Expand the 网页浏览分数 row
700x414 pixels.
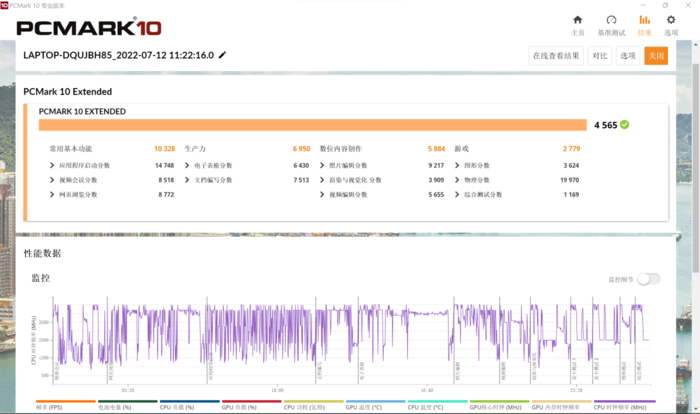click(52, 194)
